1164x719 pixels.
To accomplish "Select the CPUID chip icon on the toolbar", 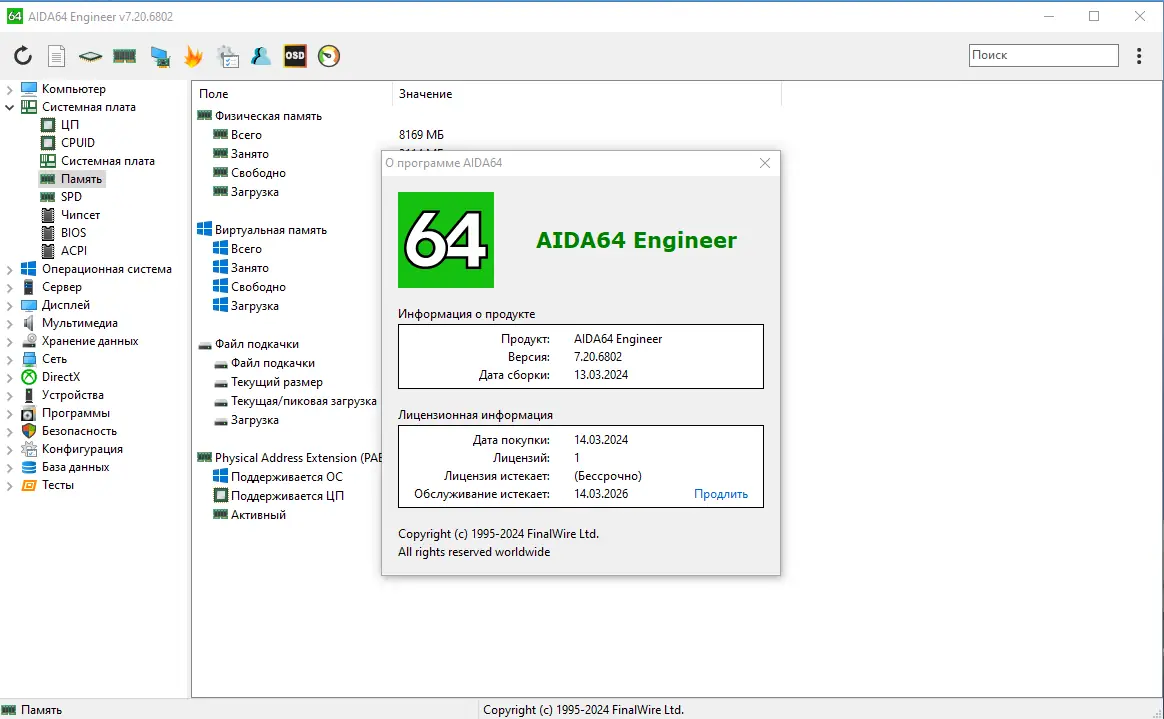I will click(89, 56).
